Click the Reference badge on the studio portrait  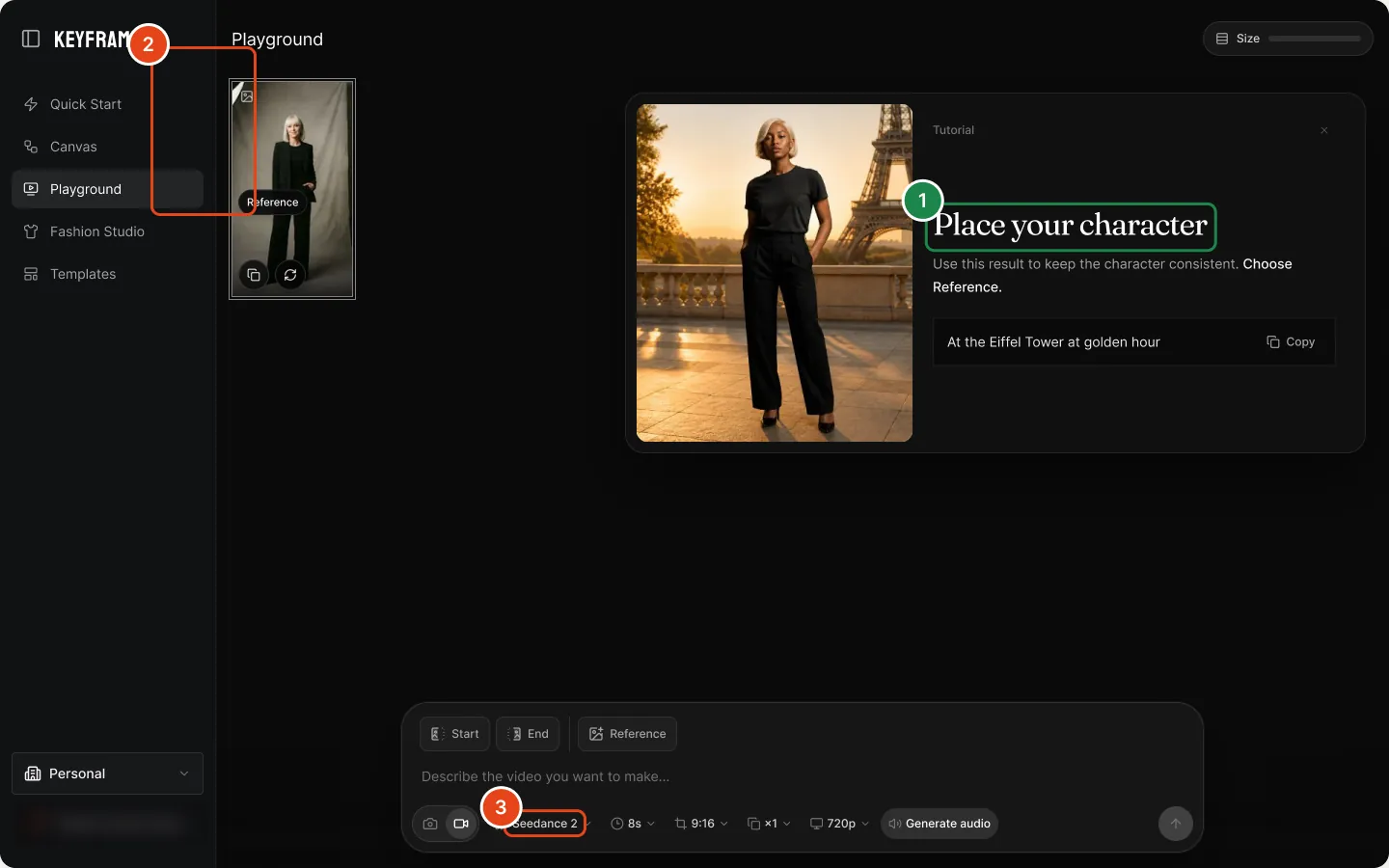pos(273,203)
